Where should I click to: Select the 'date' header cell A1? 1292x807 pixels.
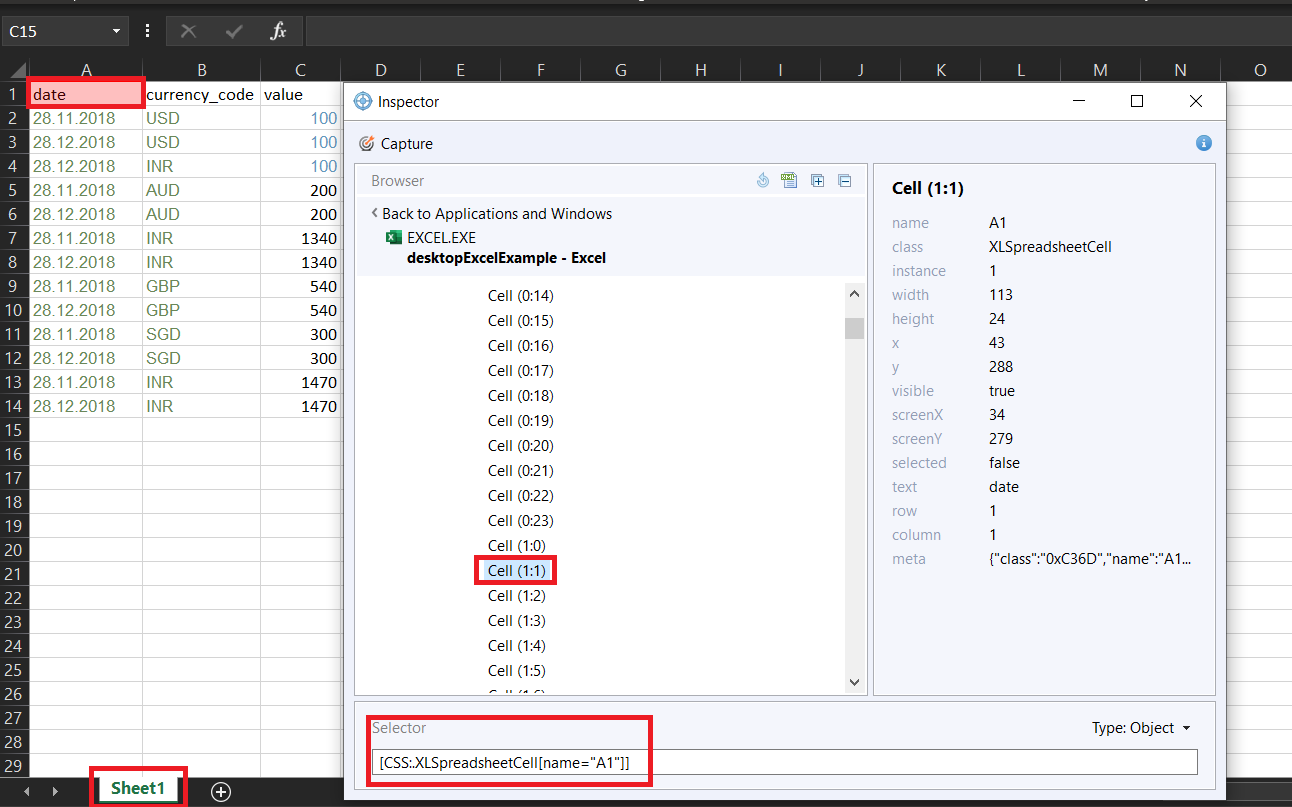point(86,94)
